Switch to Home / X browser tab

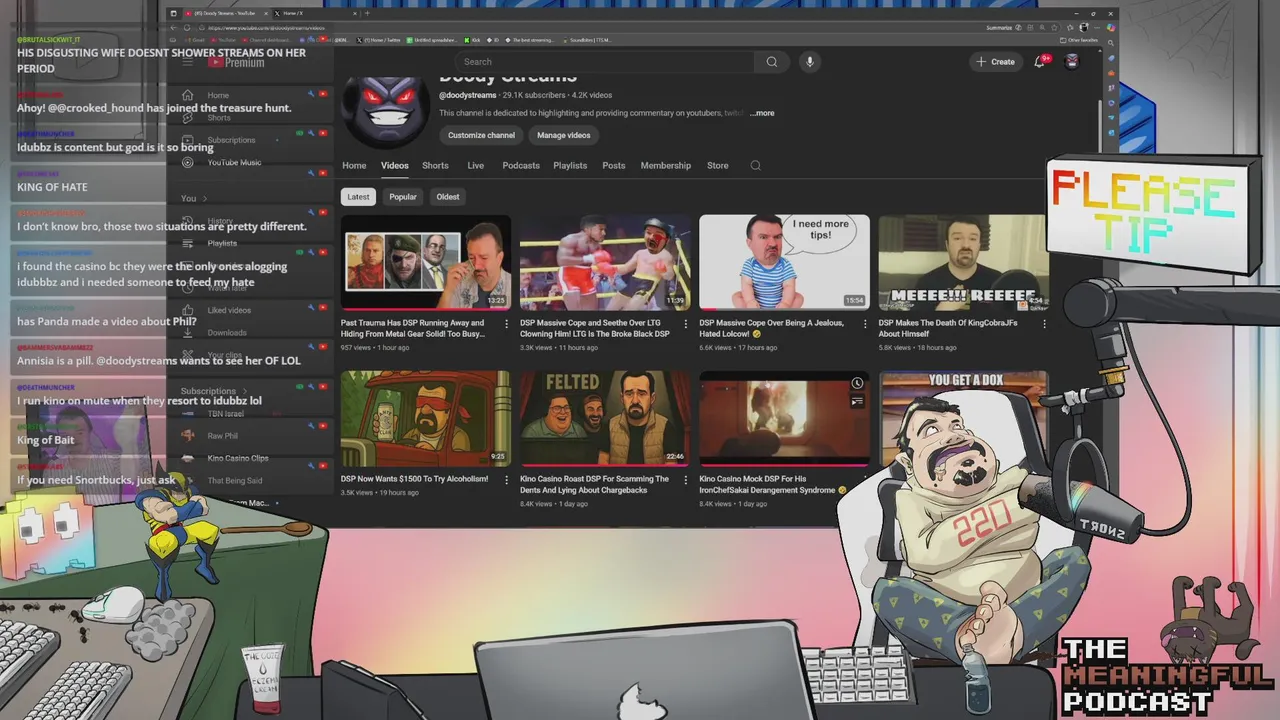(314, 13)
